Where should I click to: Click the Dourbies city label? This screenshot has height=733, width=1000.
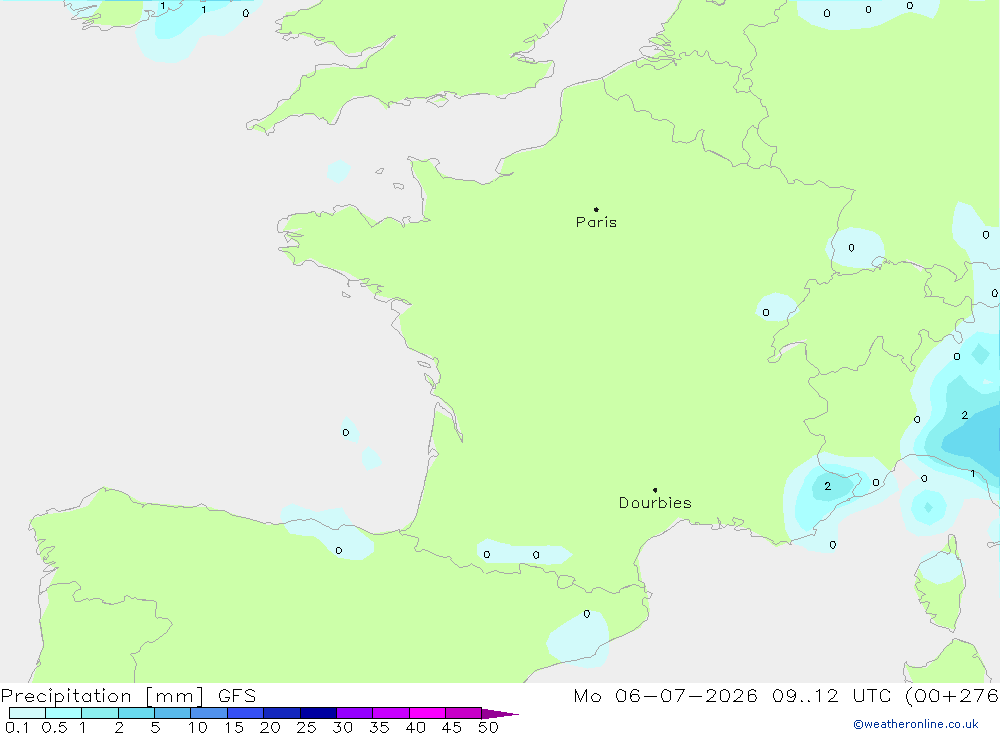[x=655, y=503]
